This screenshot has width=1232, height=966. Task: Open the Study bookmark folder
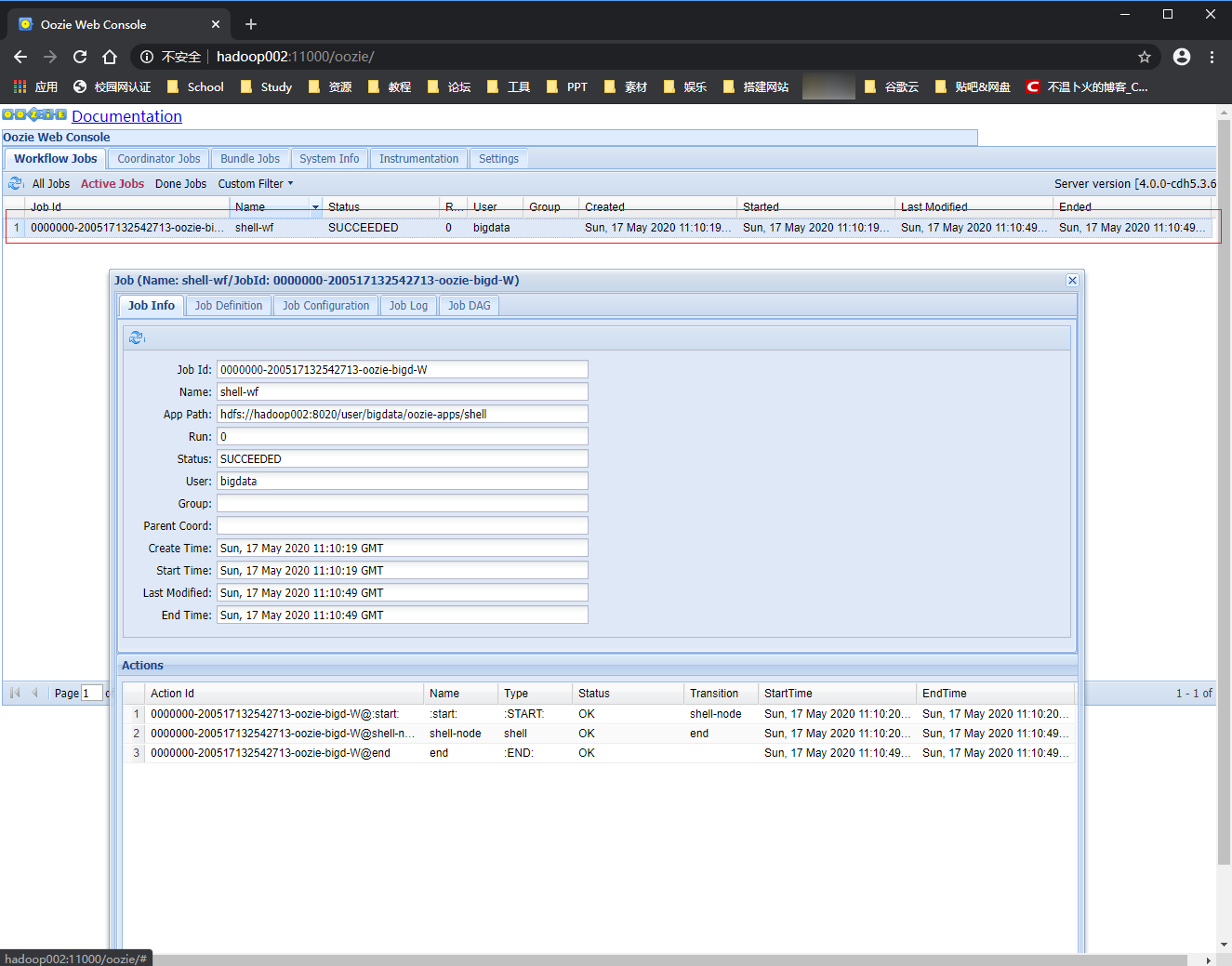[267, 86]
